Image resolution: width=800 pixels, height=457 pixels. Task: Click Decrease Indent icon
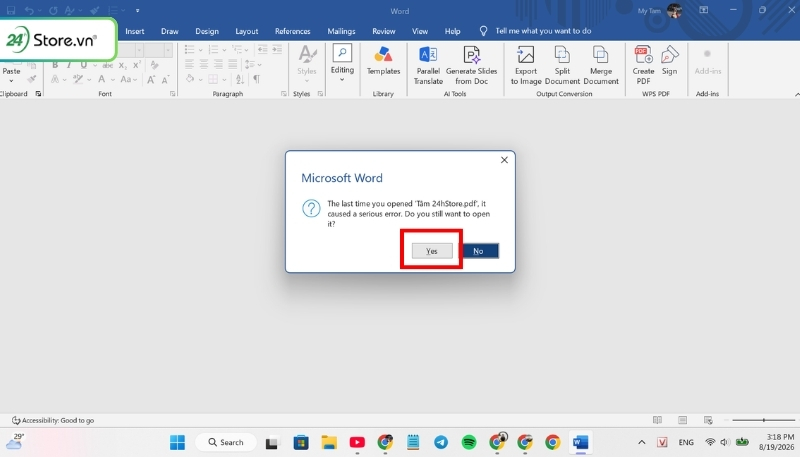click(x=262, y=49)
